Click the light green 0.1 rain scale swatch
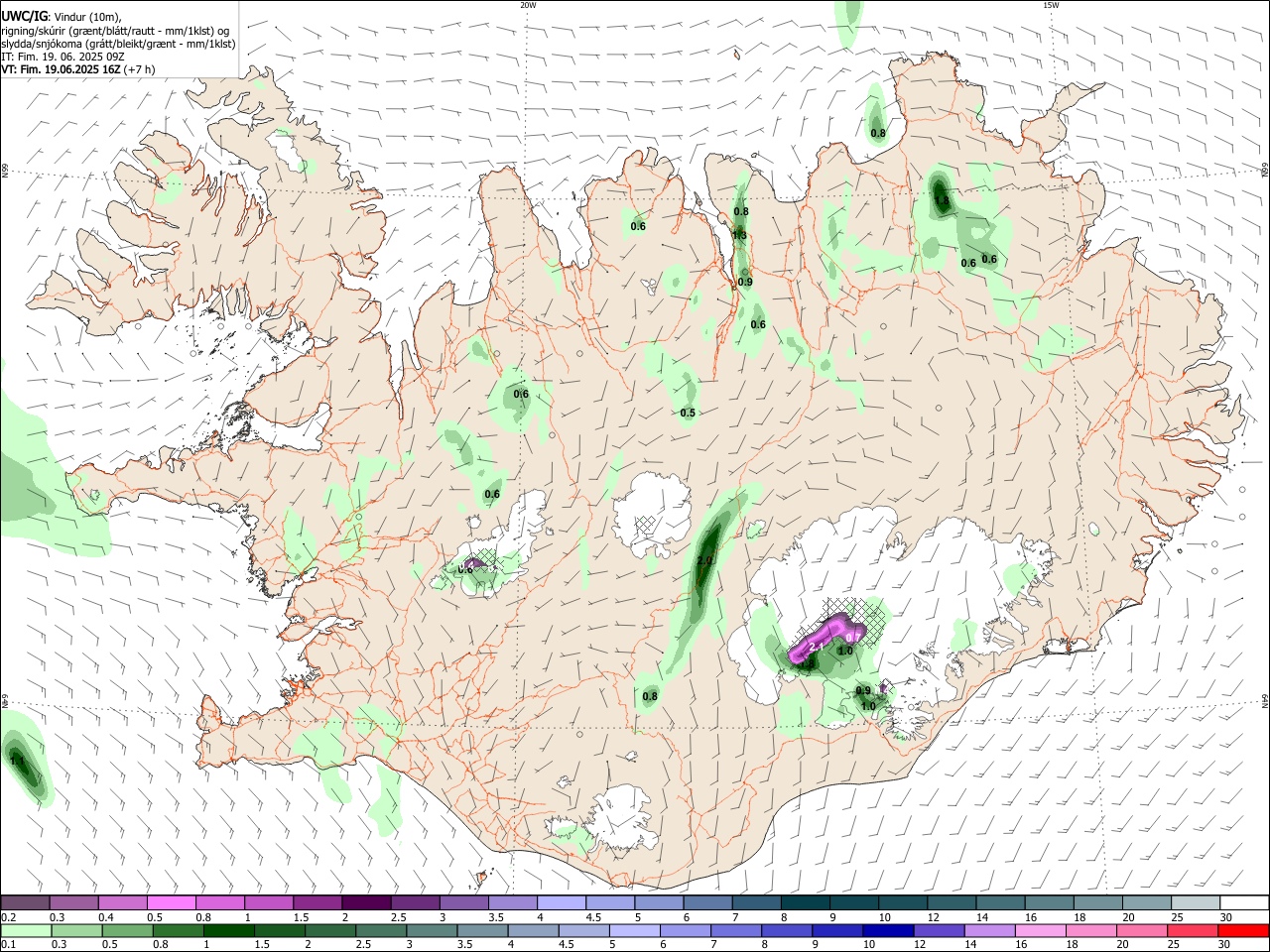 [26, 931]
